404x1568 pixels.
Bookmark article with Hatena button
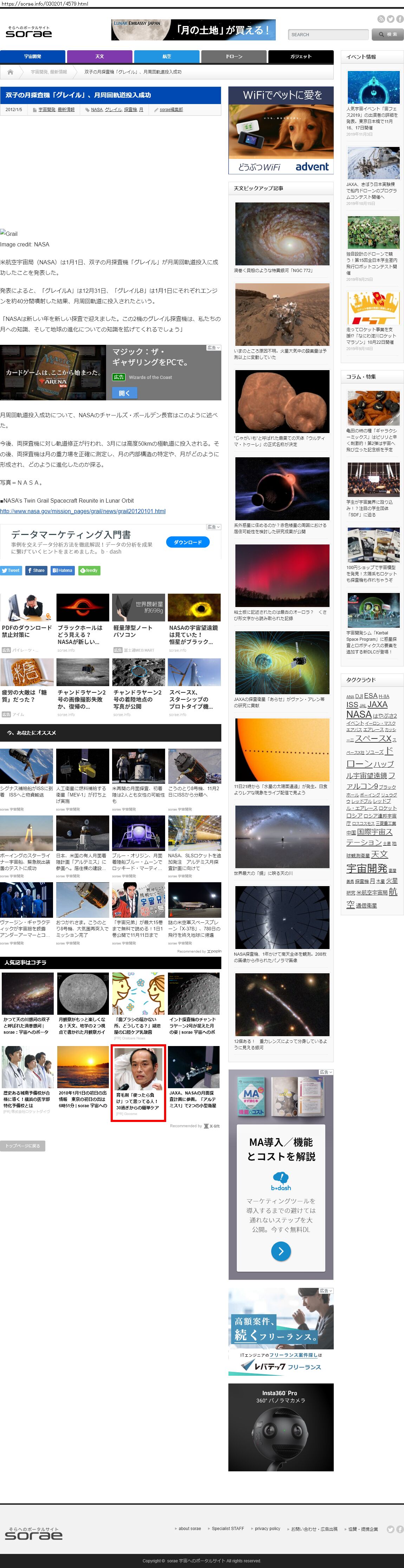click(63, 570)
